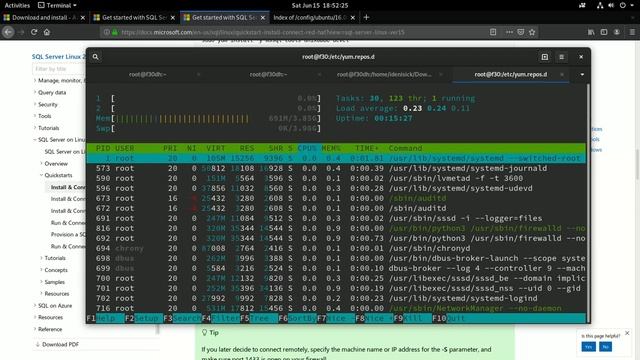640x360 pixels.
Task: Open Firefox account icon
Action: [x=617, y=32]
